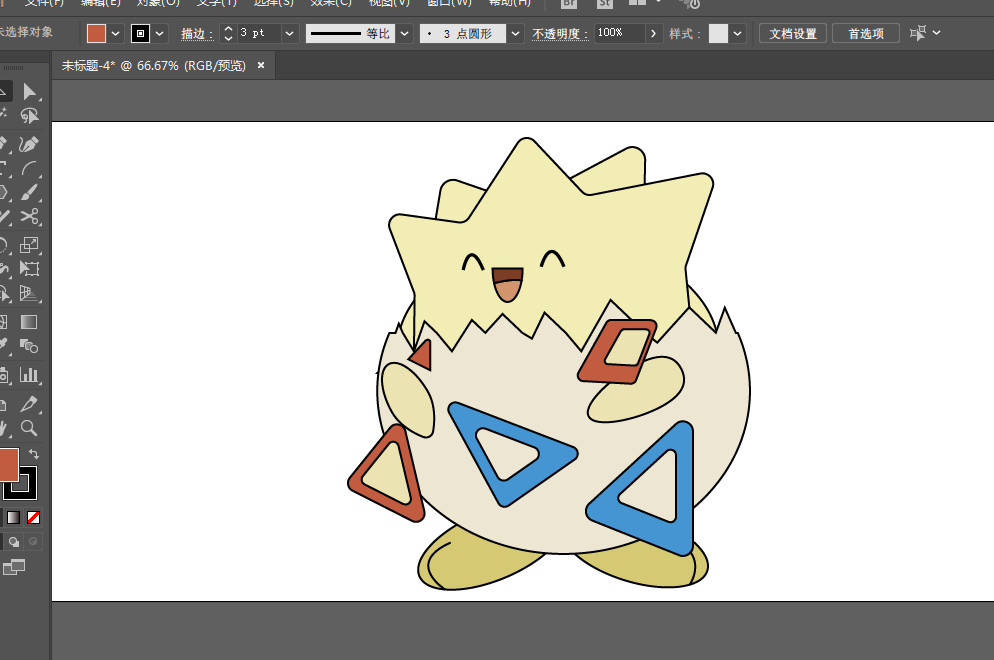This screenshot has width=994, height=660.
Task: Click the align-to-selection icon in control bar
Action: (x=918, y=33)
